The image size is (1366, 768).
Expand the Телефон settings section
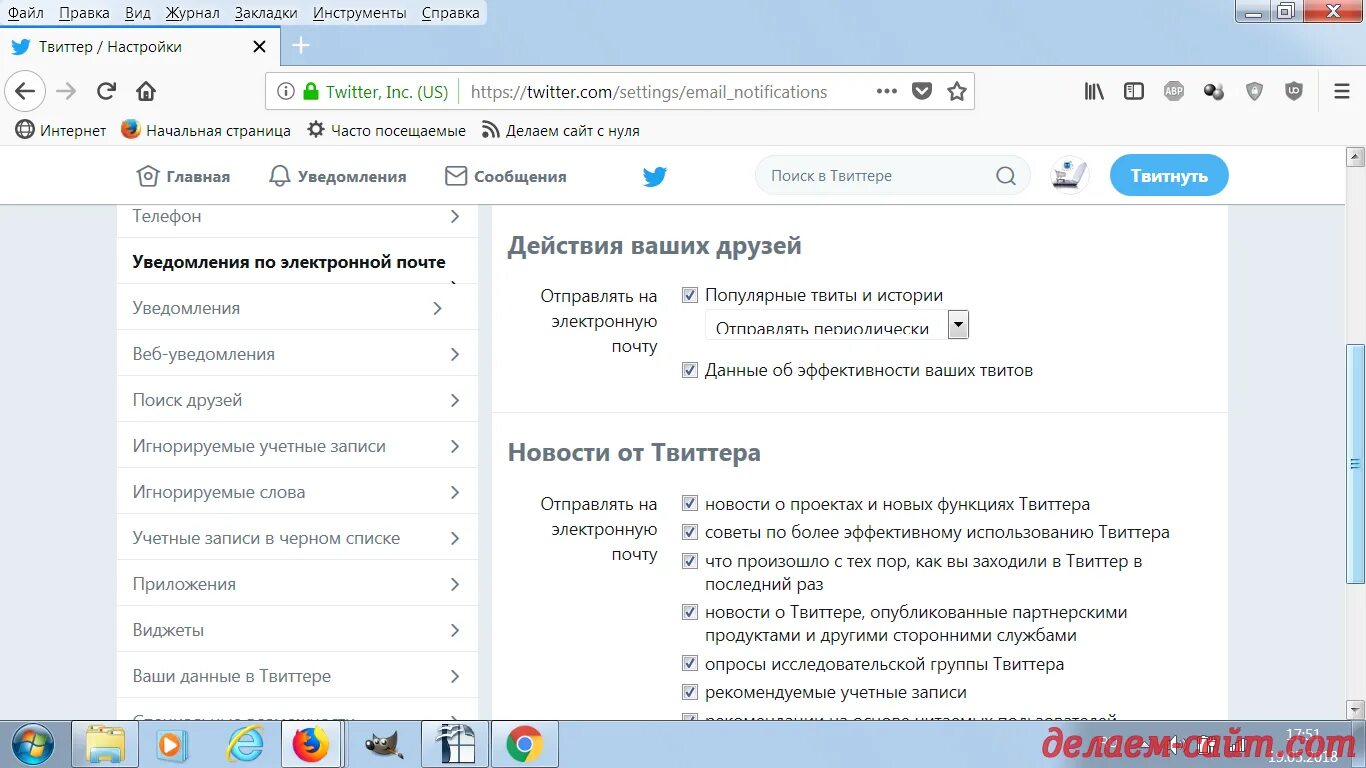[298, 216]
